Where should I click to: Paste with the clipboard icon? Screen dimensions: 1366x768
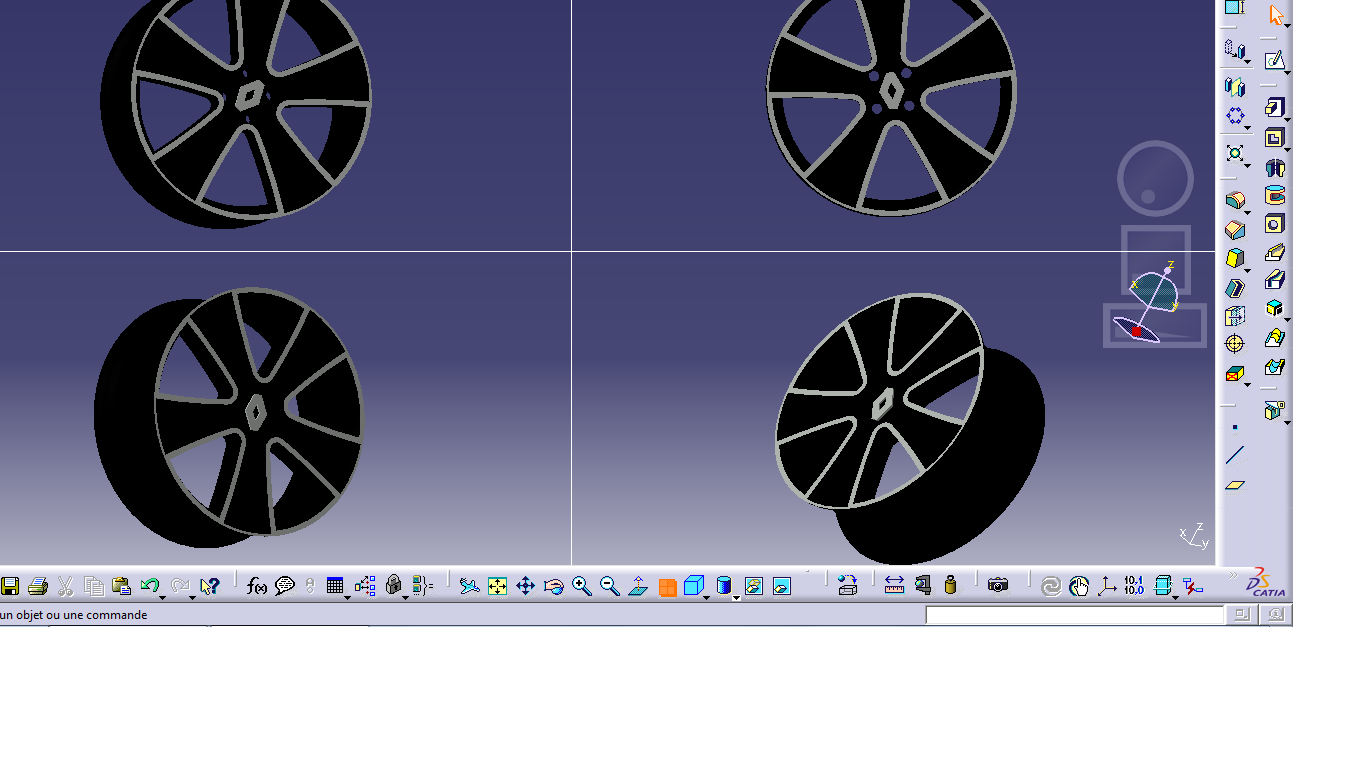click(x=122, y=586)
